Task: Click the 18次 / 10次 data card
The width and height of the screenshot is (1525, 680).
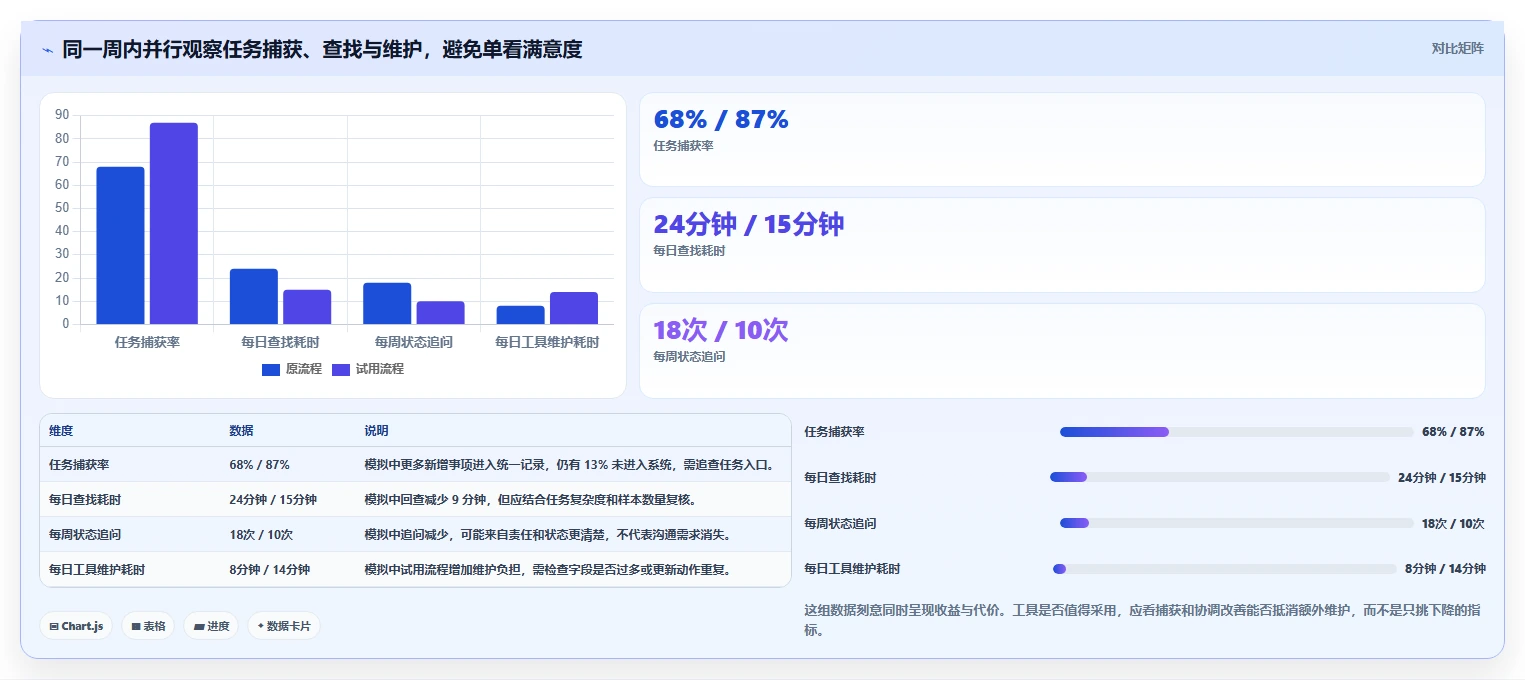Action: (x=1062, y=351)
